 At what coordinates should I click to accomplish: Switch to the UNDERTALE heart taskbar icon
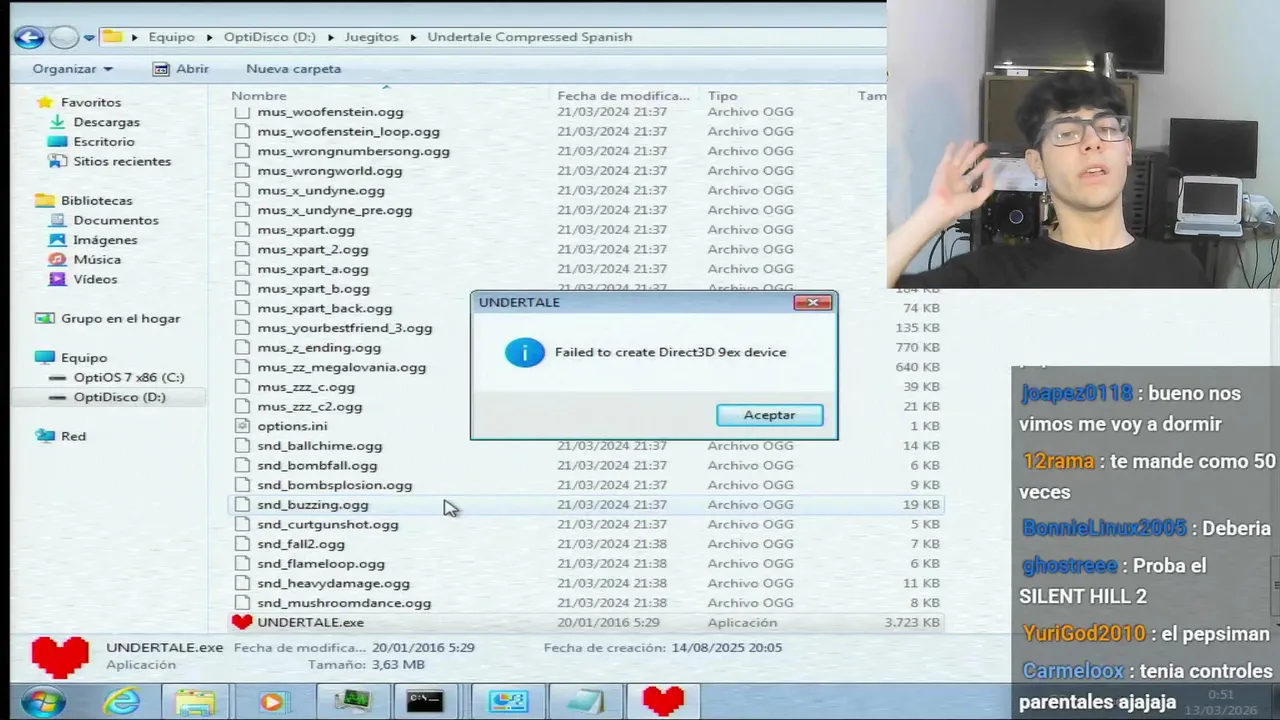[662, 702]
